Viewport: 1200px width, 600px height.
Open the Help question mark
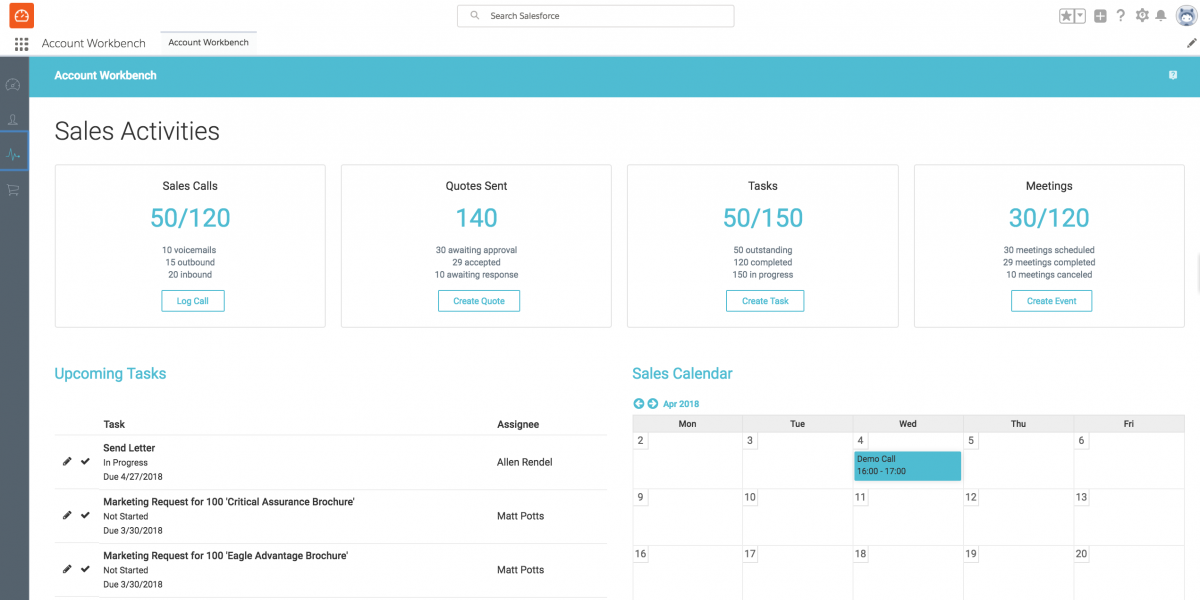tap(1121, 16)
